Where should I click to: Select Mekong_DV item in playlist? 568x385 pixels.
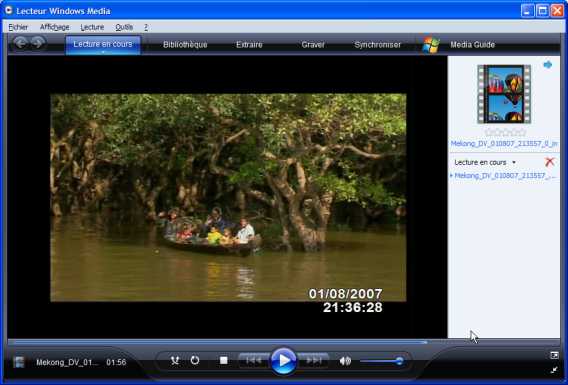504,176
